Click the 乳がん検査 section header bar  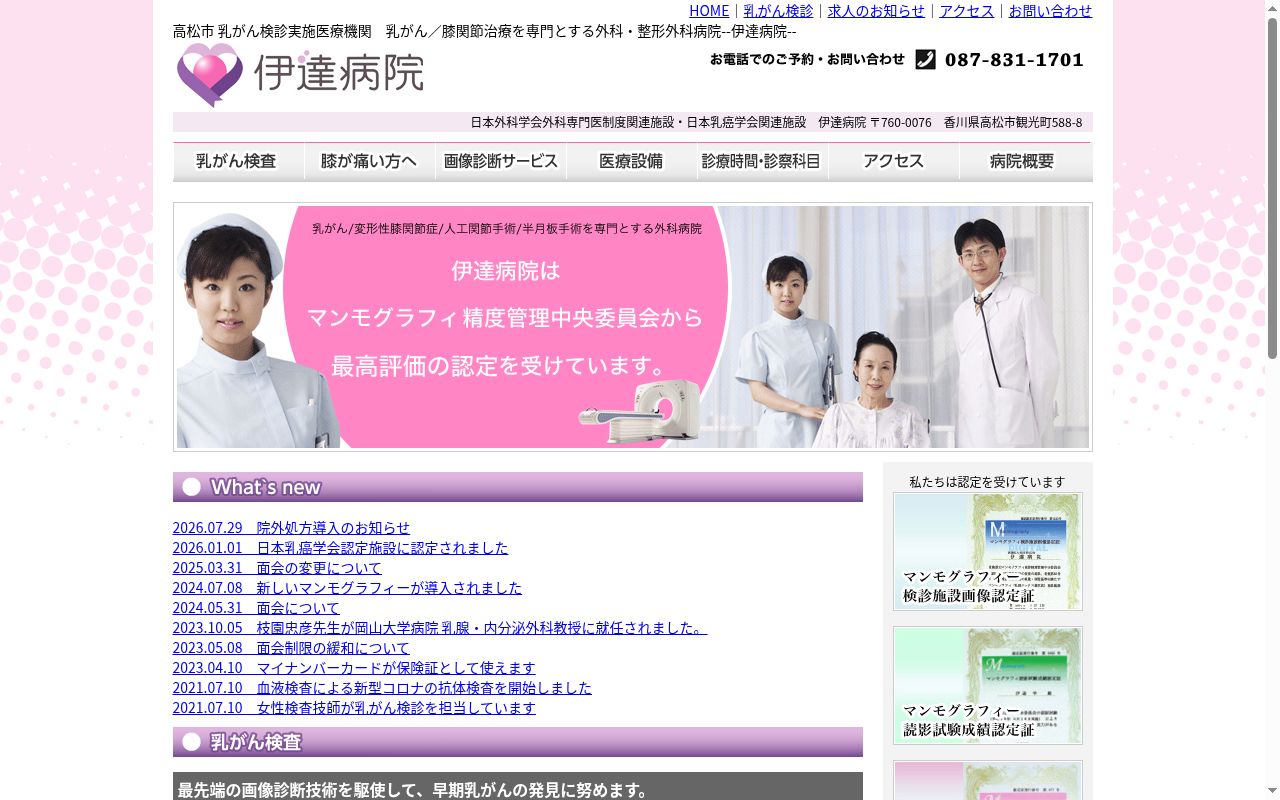point(518,742)
